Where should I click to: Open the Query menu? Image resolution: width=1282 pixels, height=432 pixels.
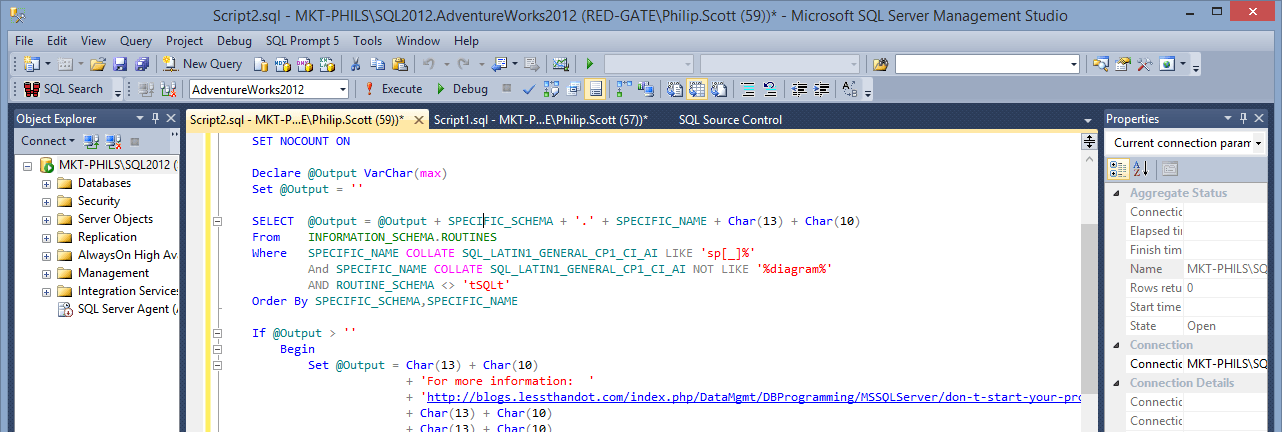(136, 41)
